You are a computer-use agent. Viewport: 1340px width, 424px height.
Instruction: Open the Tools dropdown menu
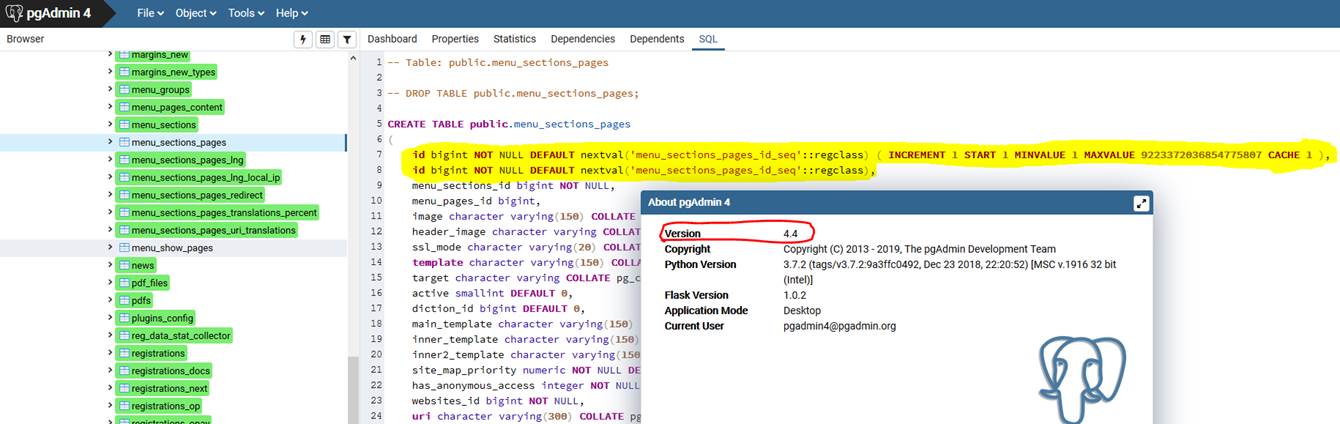[246, 13]
